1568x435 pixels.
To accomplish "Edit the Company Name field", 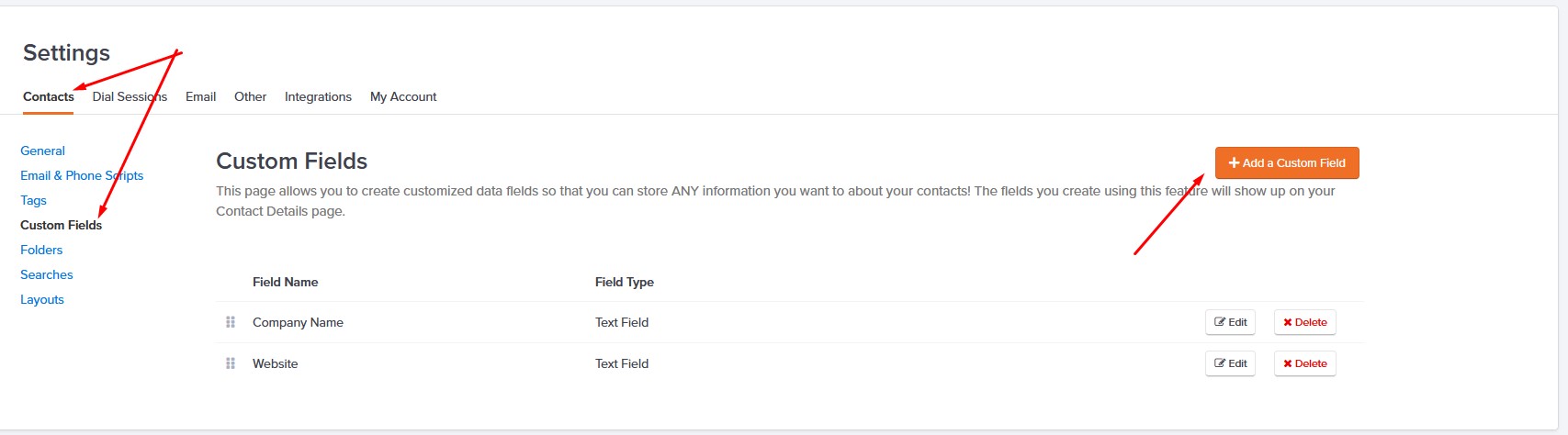I will 1231,322.
